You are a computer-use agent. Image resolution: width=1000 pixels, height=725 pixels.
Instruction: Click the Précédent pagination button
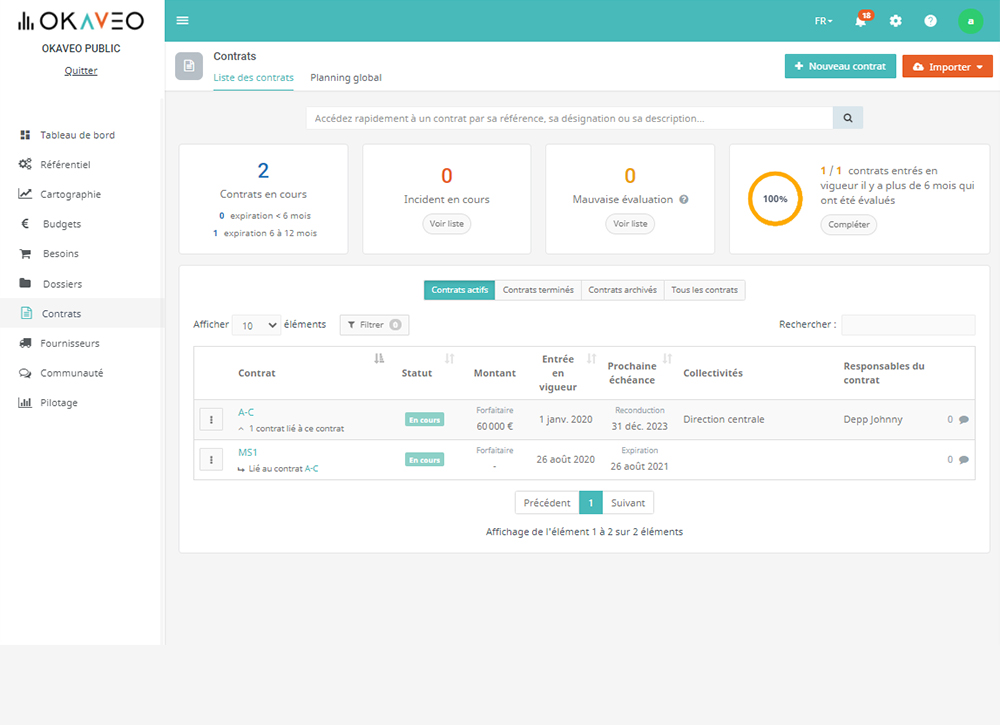pos(547,503)
